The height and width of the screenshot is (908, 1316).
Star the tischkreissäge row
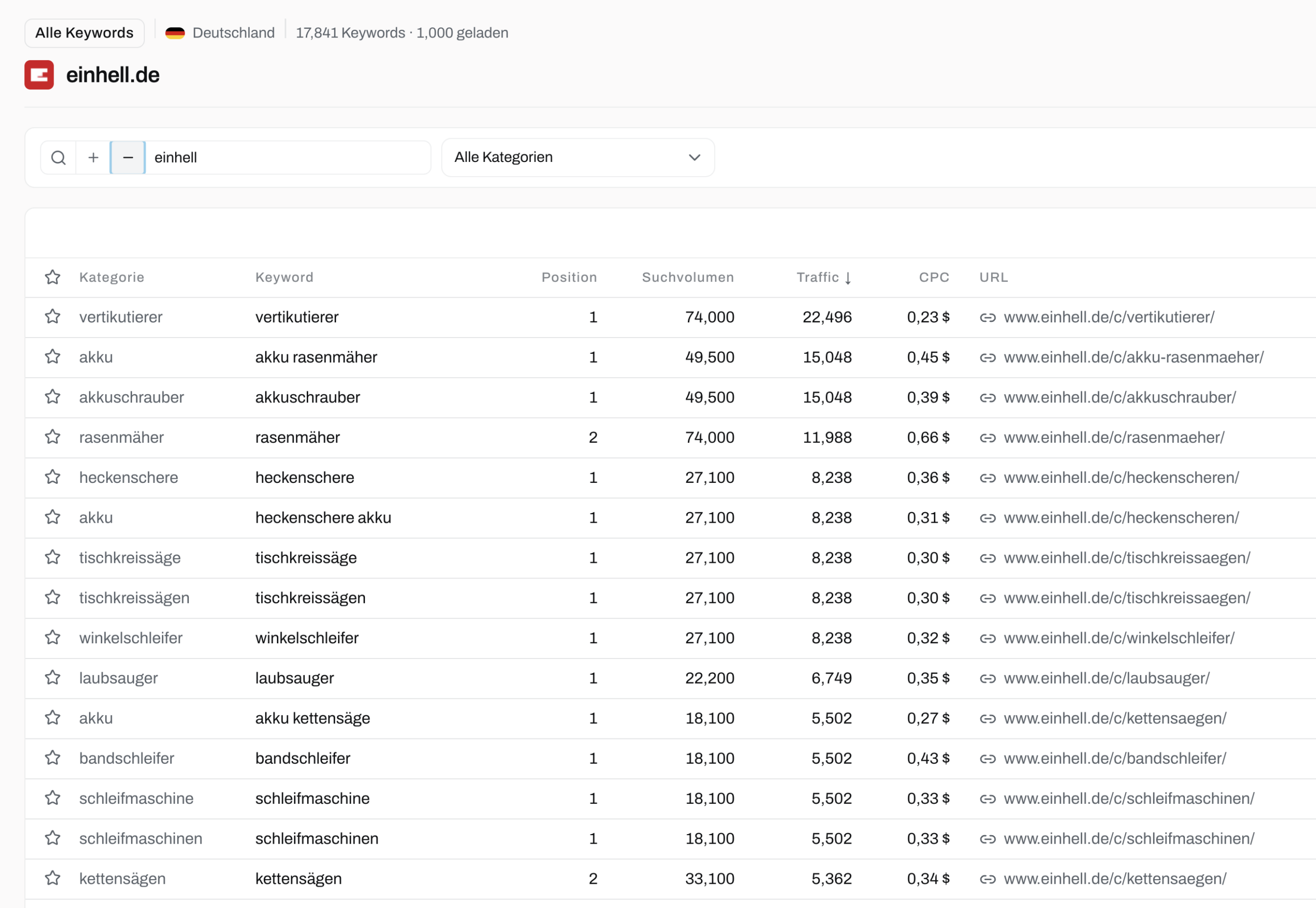(53, 557)
